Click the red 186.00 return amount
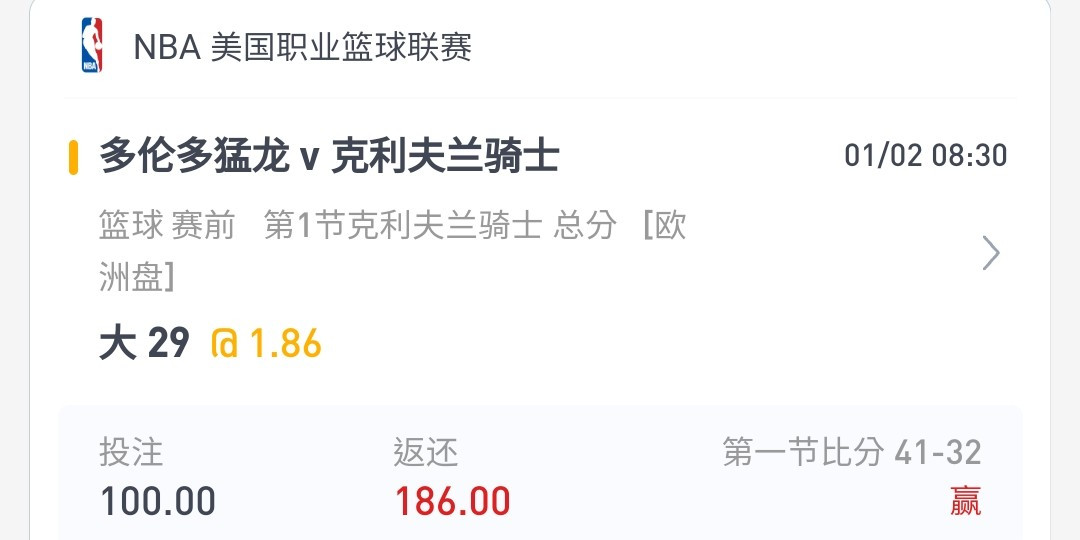Viewport: 1080px width, 540px height. point(452,501)
